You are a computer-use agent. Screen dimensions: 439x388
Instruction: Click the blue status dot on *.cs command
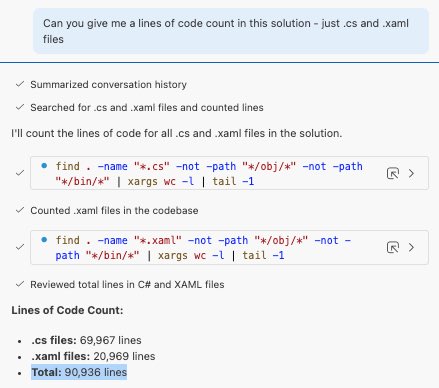point(44,165)
